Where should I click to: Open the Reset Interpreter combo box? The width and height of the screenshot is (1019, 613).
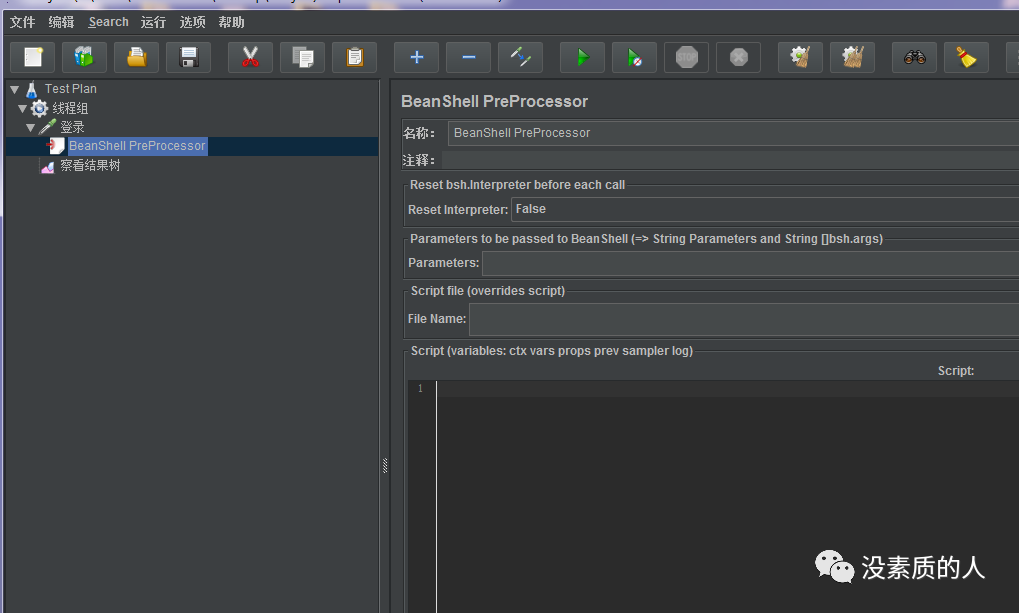coord(765,209)
